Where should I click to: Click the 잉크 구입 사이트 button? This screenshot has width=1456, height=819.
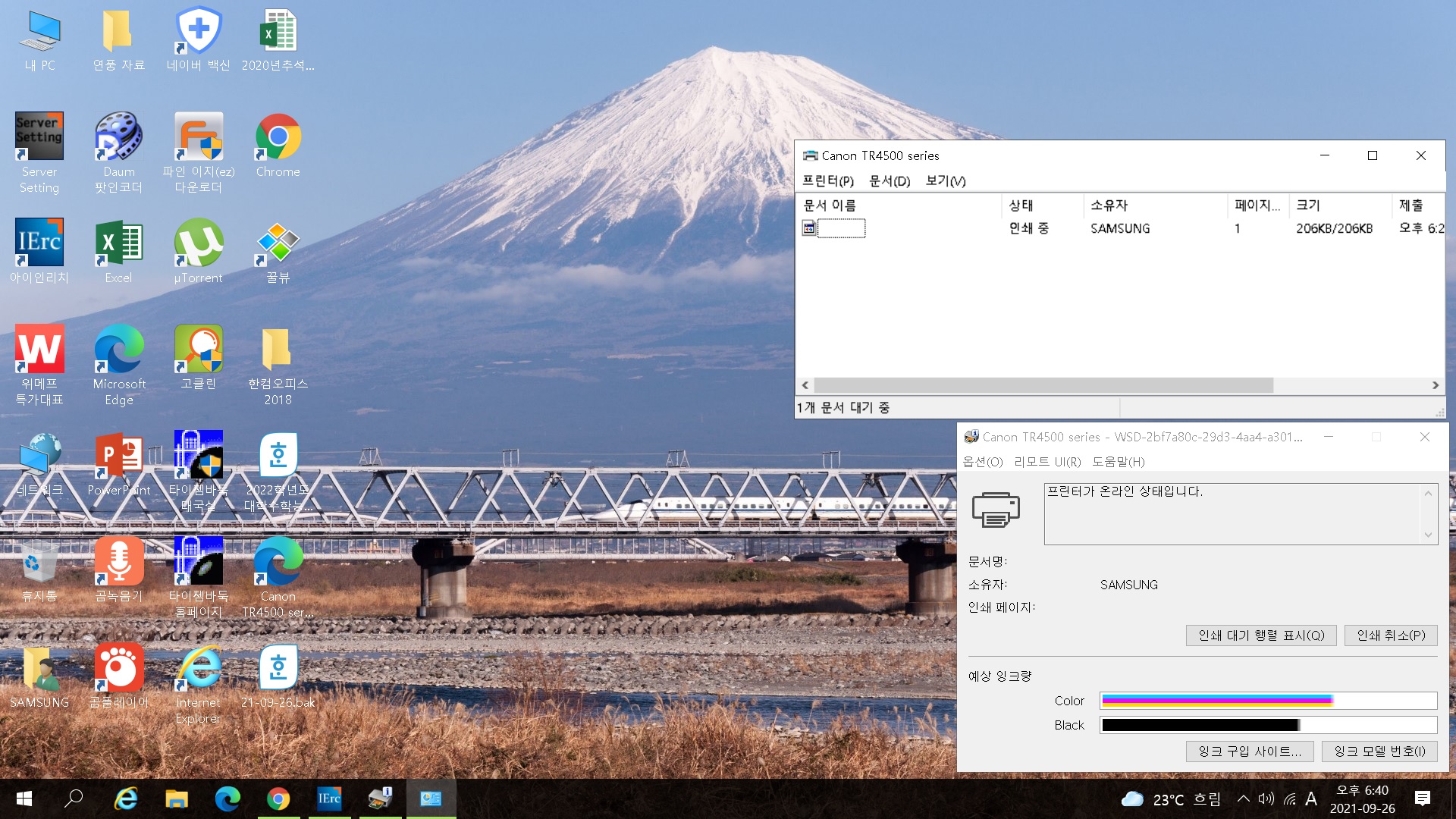click(x=1249, y=752)
